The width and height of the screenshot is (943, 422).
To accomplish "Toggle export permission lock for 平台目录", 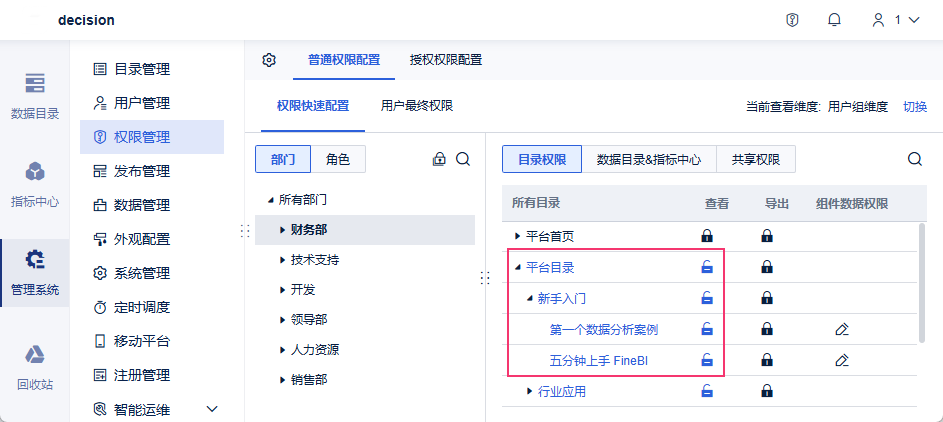I will (x=767, y=267).
